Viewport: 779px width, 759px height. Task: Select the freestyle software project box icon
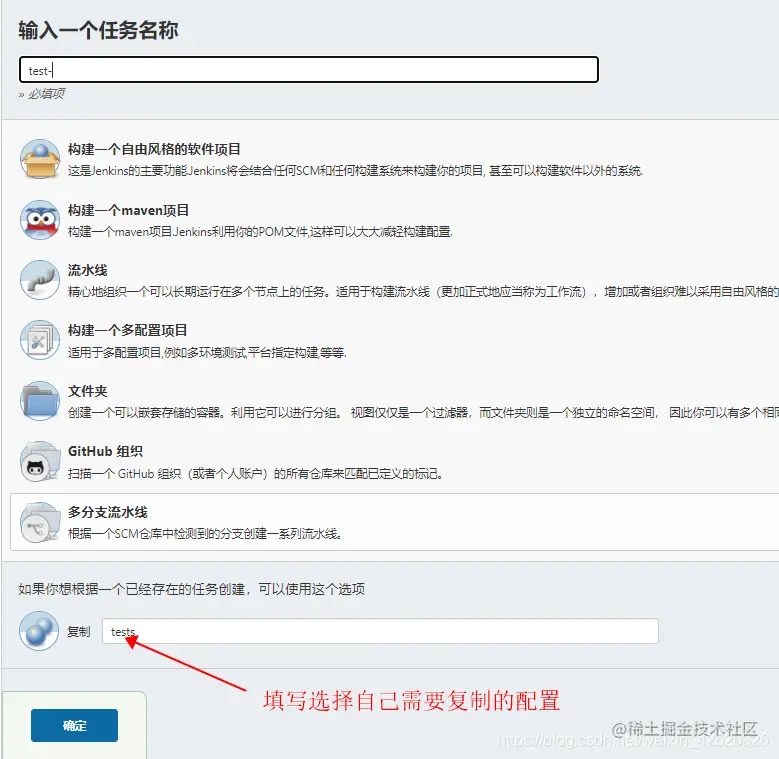coord(40,159)
